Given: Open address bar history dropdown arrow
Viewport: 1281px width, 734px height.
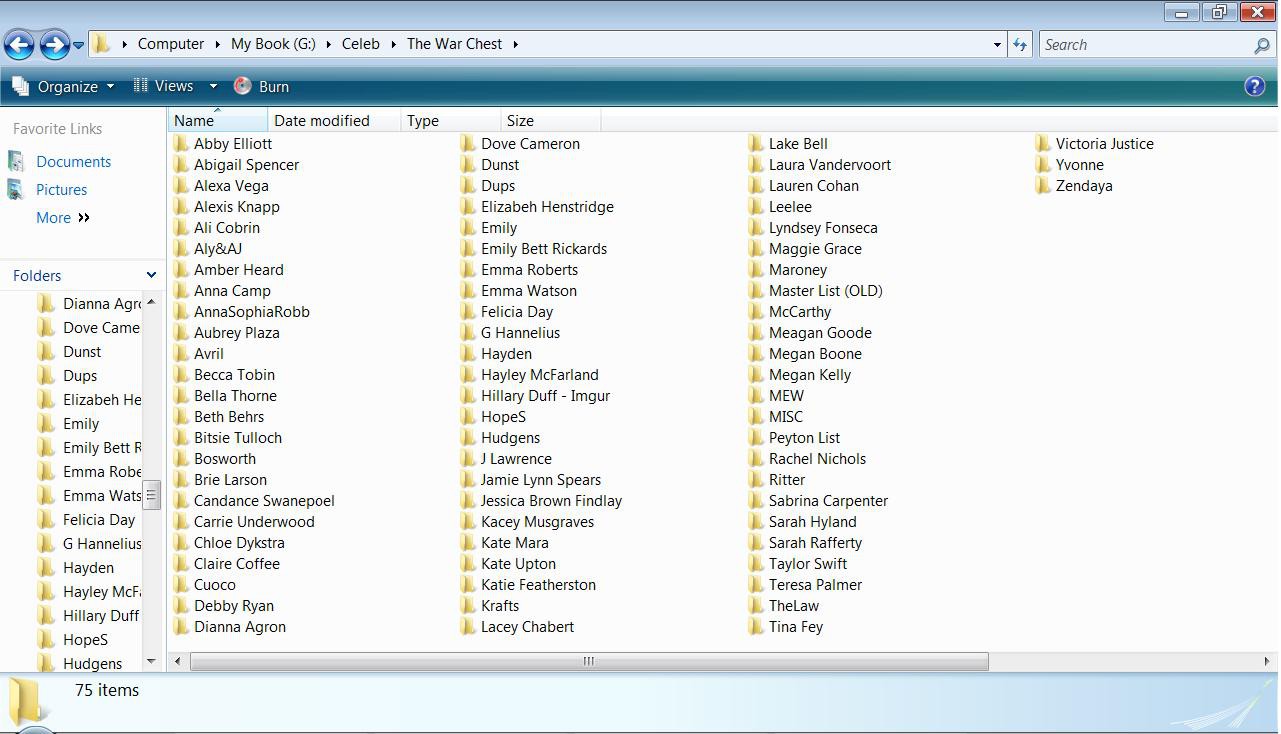Looking at the screenshot, I should click(x=997, y=44).
